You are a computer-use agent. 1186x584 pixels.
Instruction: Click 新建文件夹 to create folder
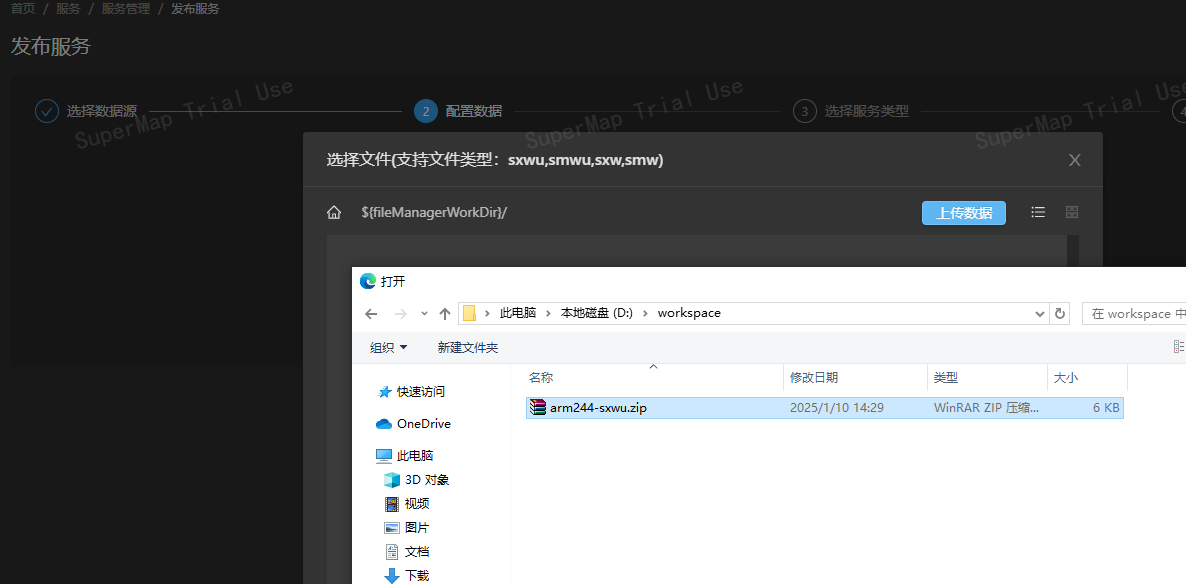pyautogui.click(x=467, y=348)
